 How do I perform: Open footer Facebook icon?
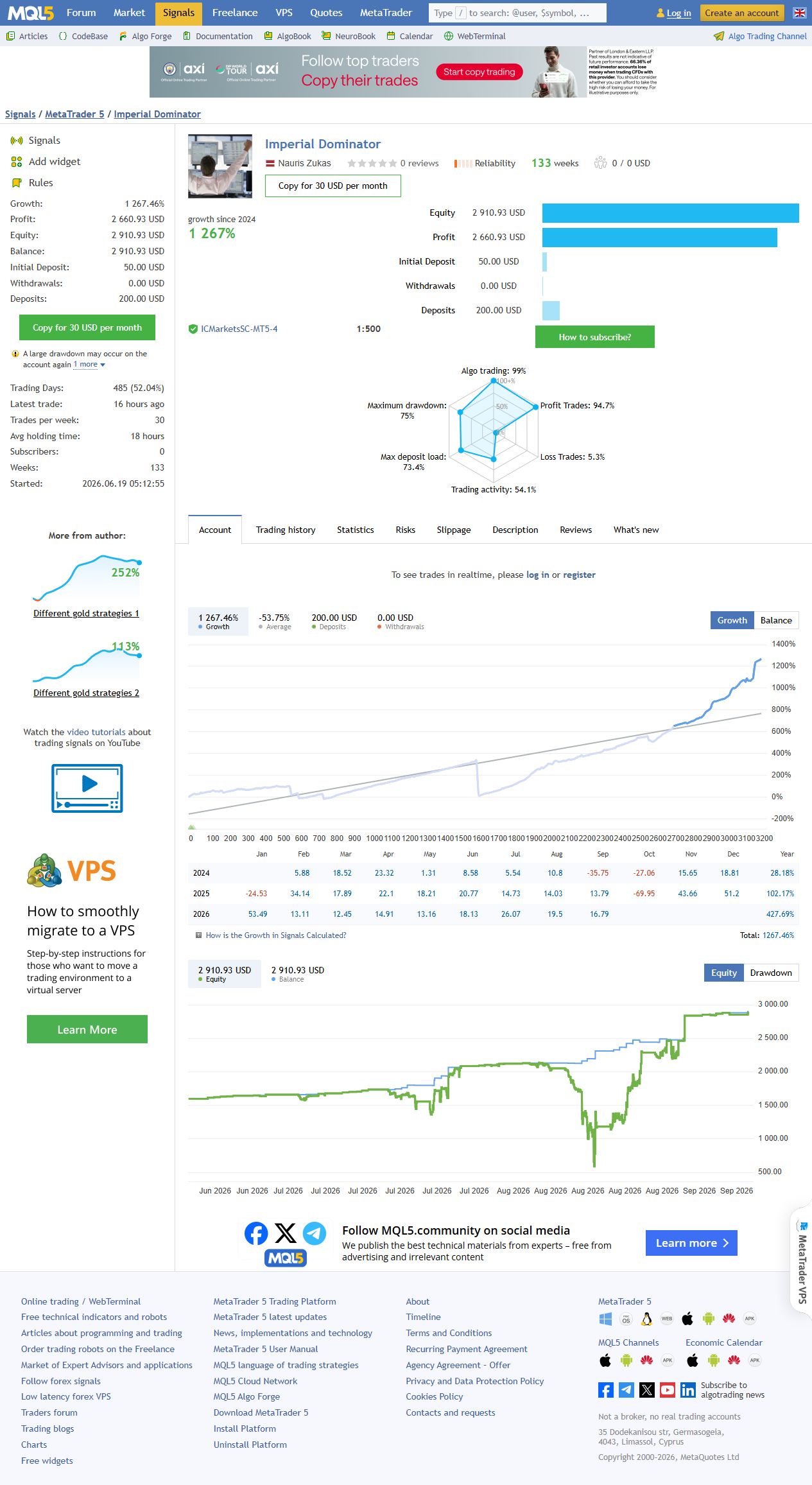[x=606, y=1390]
